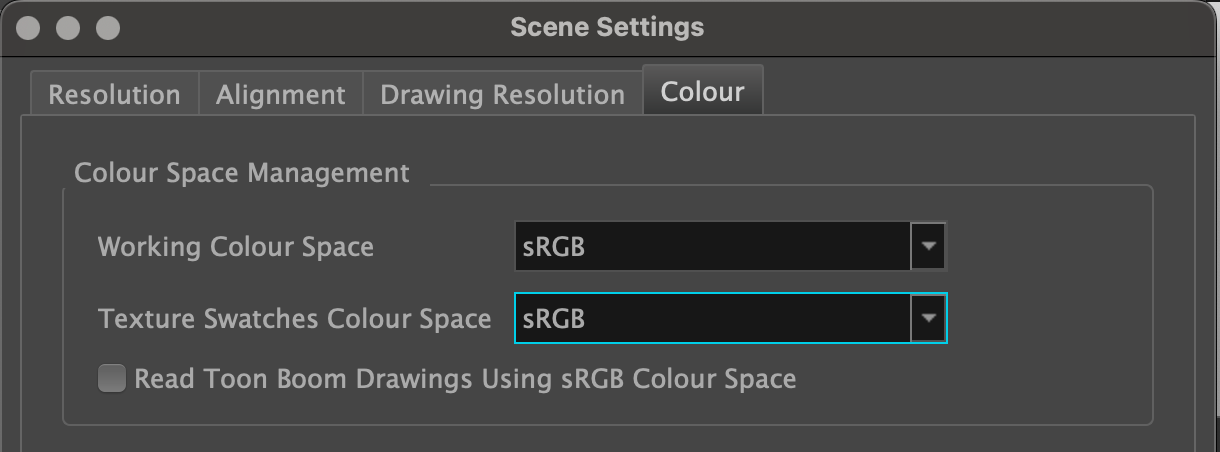
Task: Click the Texture Swatches Colour Space label
Action: pos(294,319)
